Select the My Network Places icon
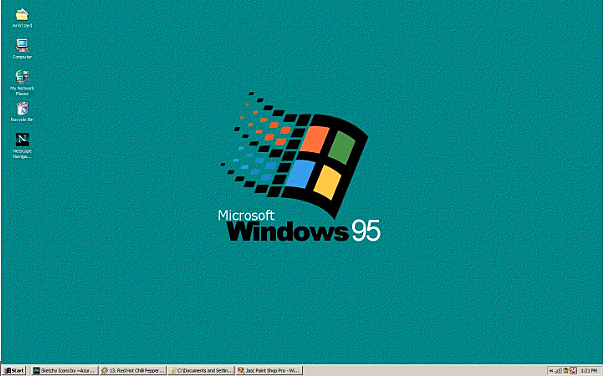This screenshot has height=376, width=604. pos(22,77)
